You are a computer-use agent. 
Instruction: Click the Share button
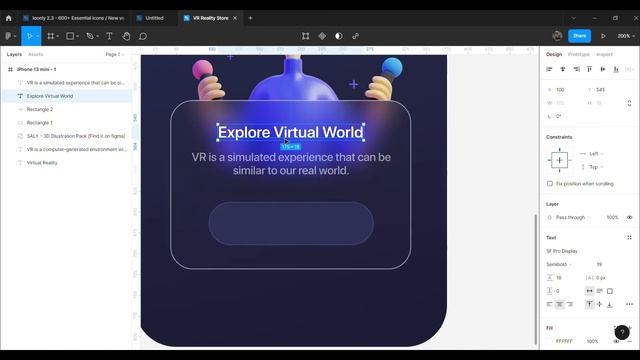[580, 36]
